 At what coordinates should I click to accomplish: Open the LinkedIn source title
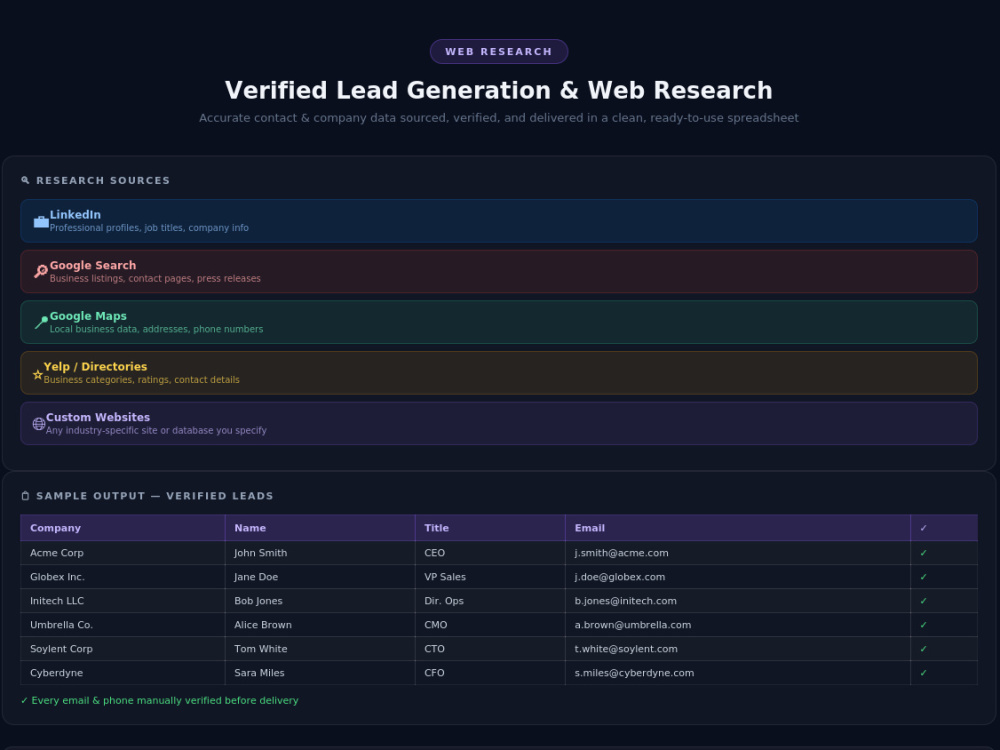(x=75, y=214)
